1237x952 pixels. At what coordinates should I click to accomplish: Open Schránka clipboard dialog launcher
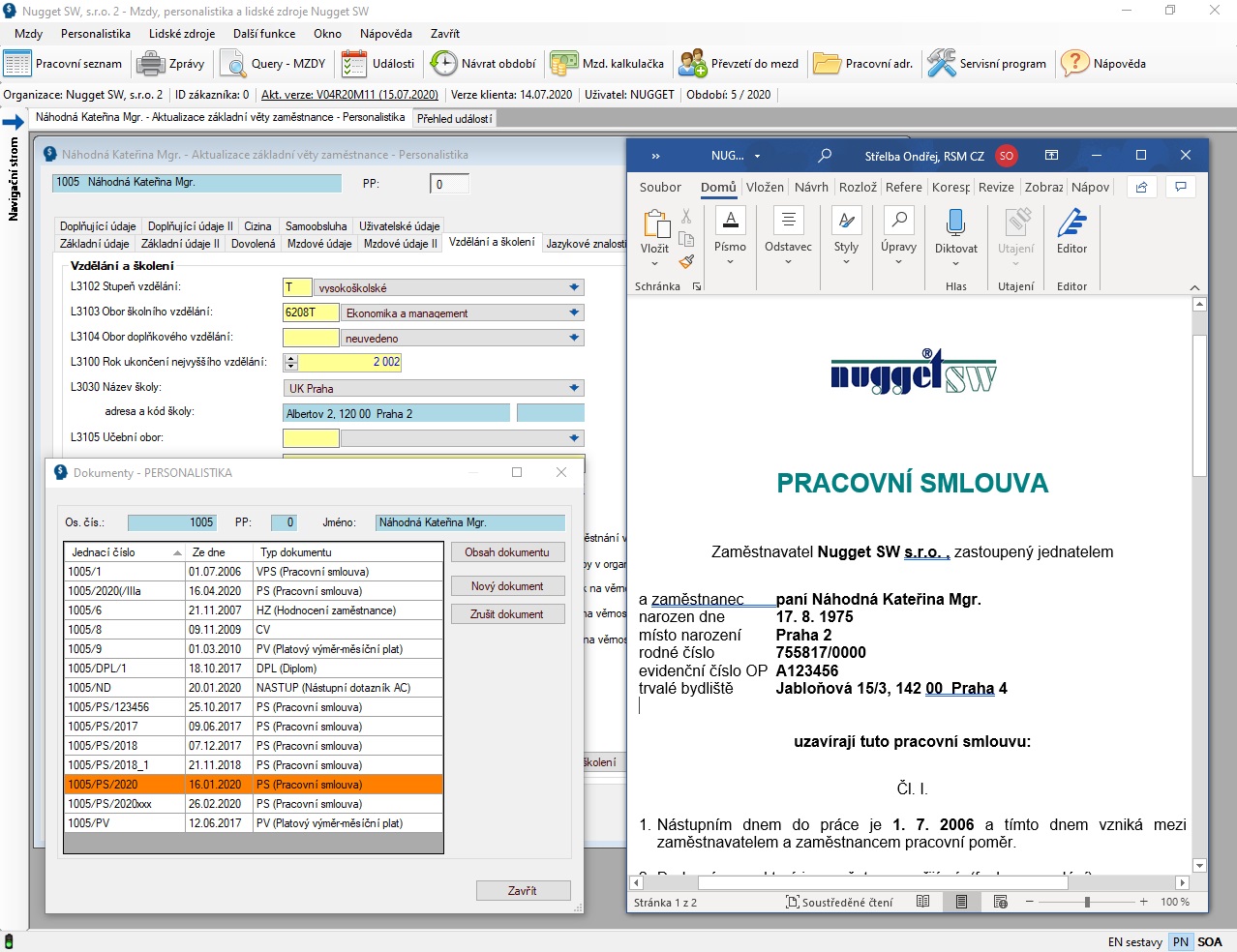click(x=697, y=286)
